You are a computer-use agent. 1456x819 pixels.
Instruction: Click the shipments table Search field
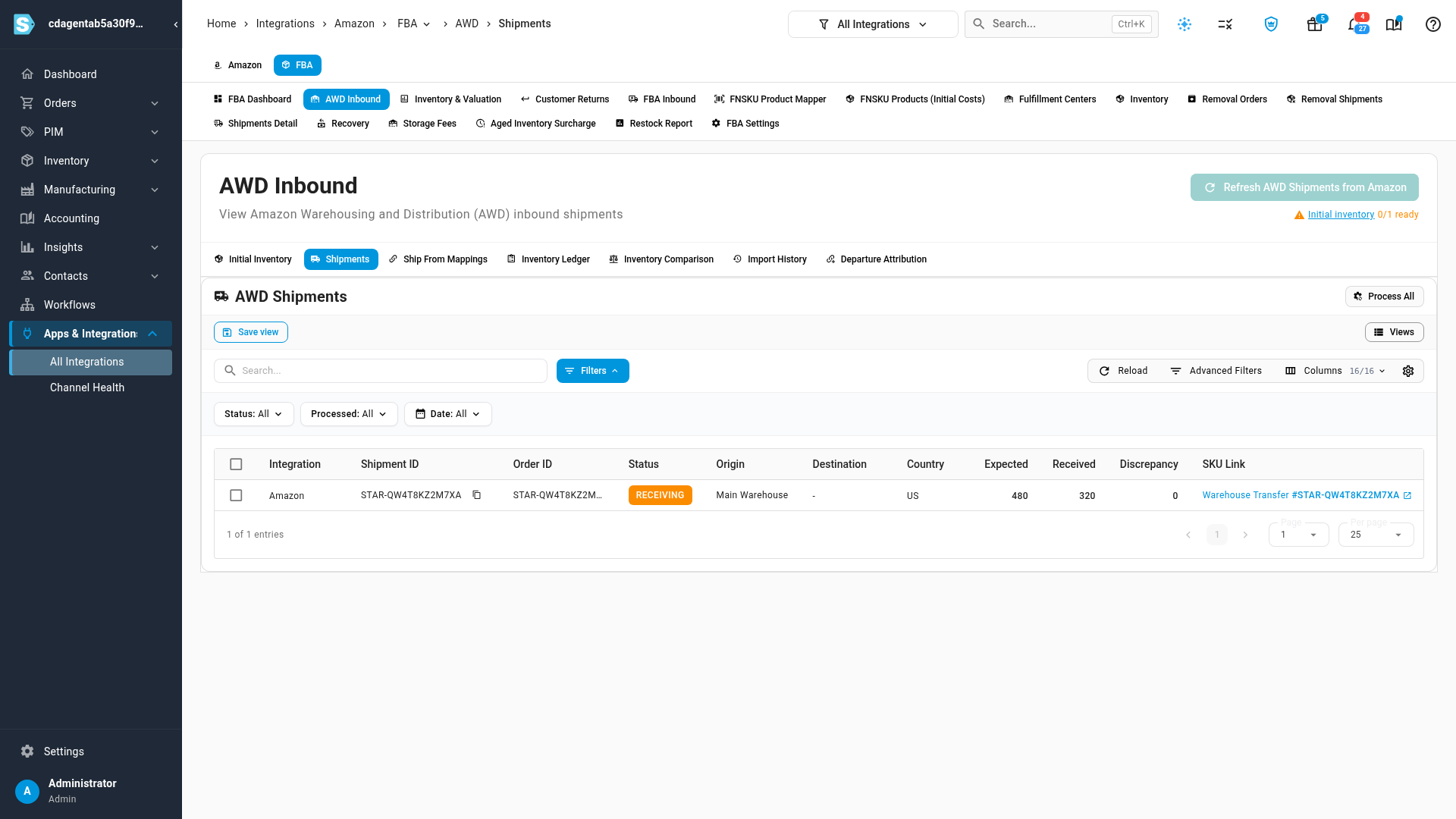coord(381,371)
